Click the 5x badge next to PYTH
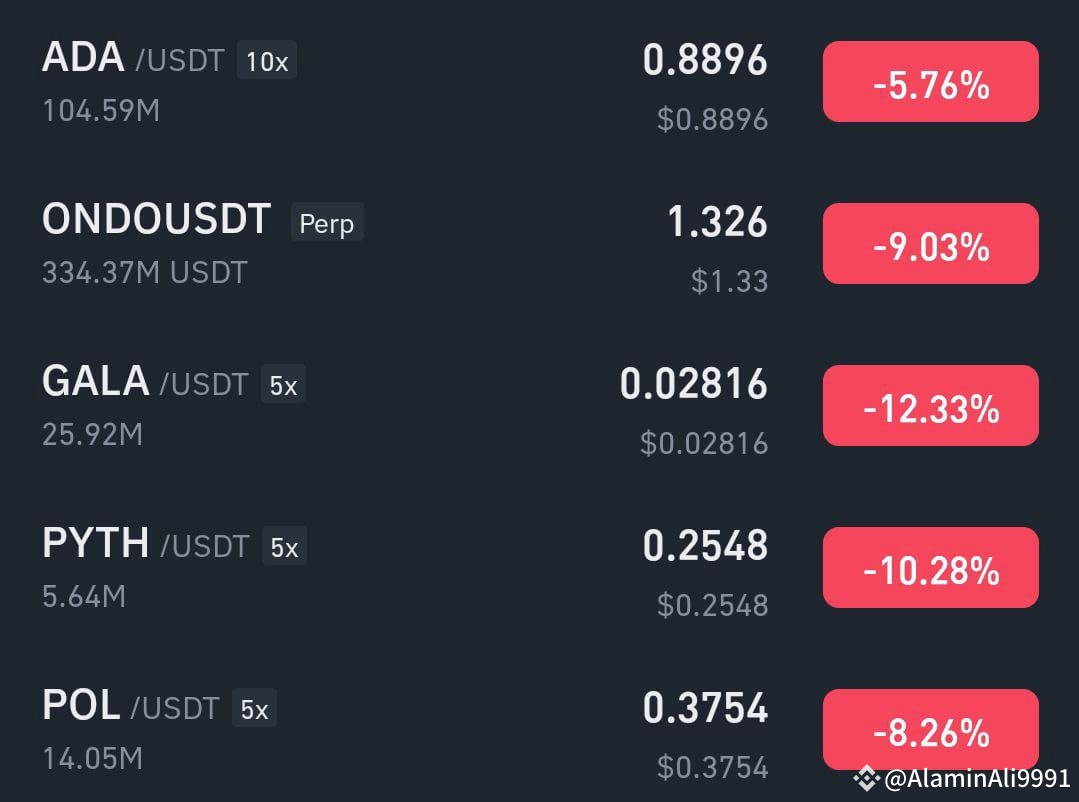 pyautogui.click(x=284, y=546)
